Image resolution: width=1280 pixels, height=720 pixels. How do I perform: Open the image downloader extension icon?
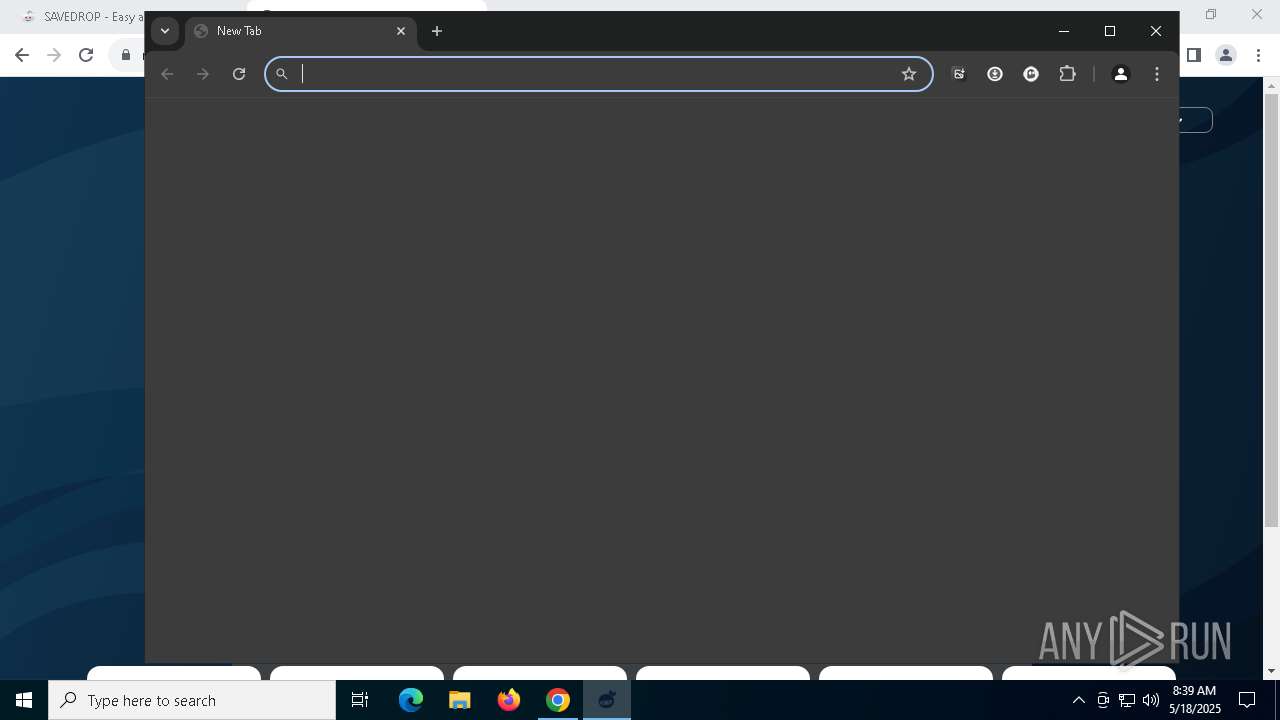(x=959, y=74)
